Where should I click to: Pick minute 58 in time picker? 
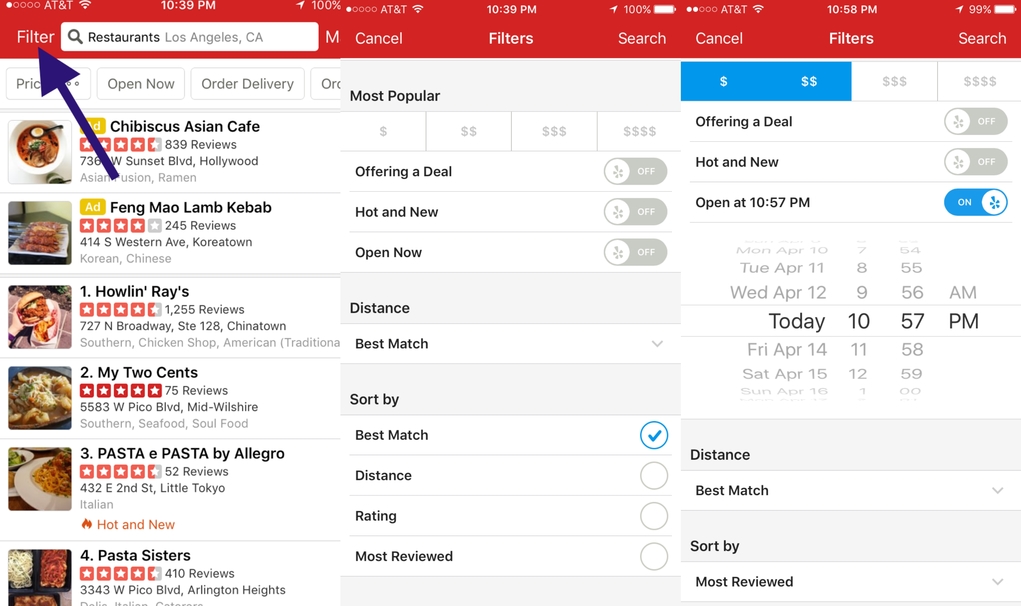point(912,350)
